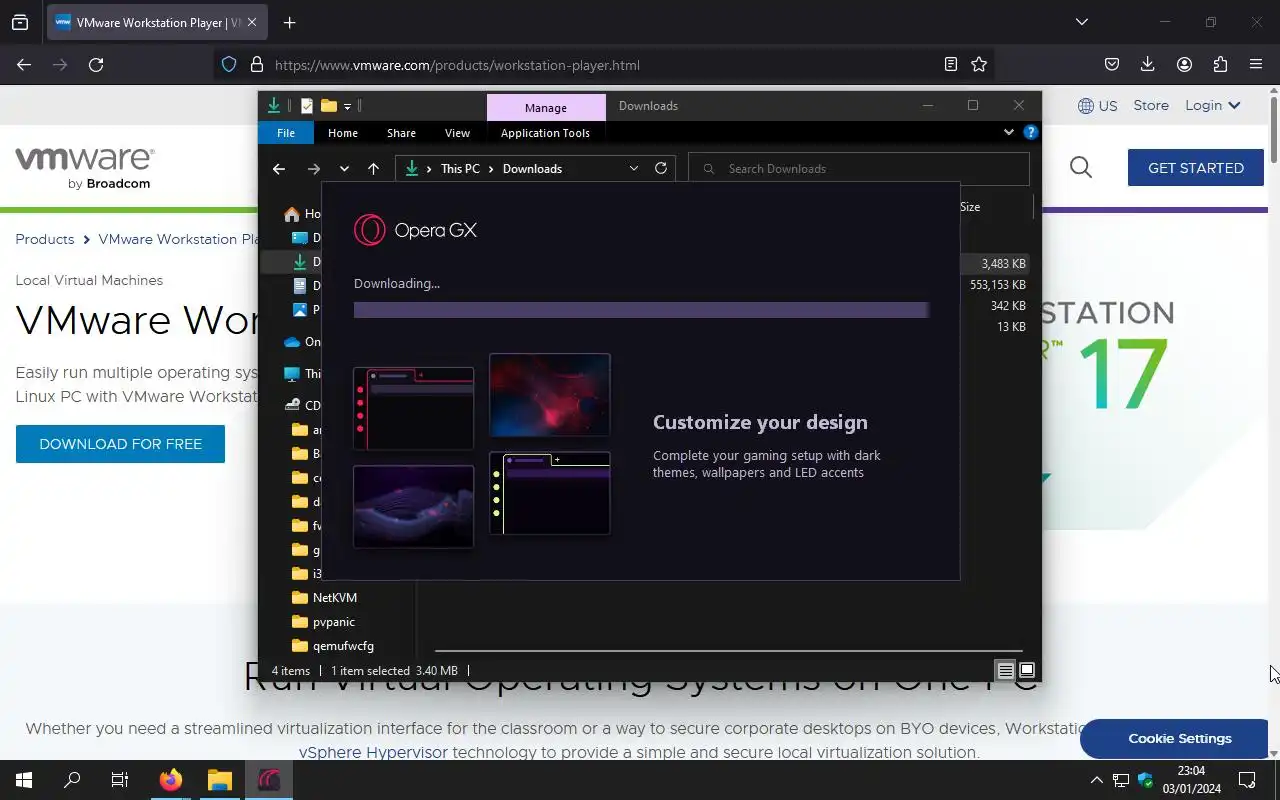Click Opera GX download progress bar
This screenshot has height=800, width=1280.
(x=641, y=310)
